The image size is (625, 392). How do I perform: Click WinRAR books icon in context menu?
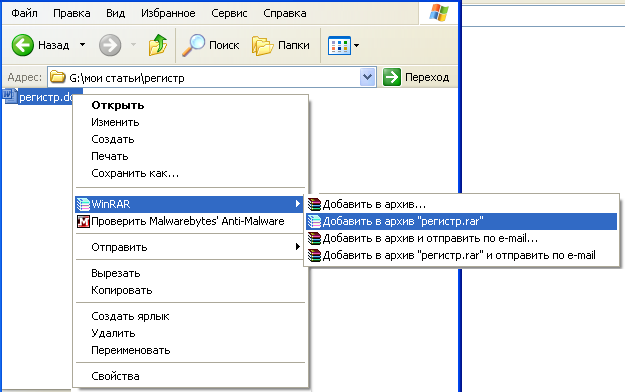tap(83, 204)
